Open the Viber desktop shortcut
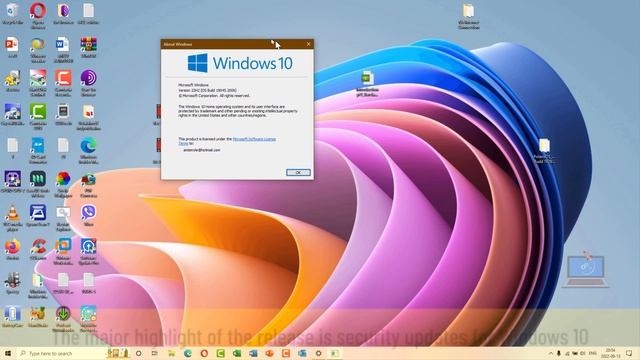 click(89, 216)
